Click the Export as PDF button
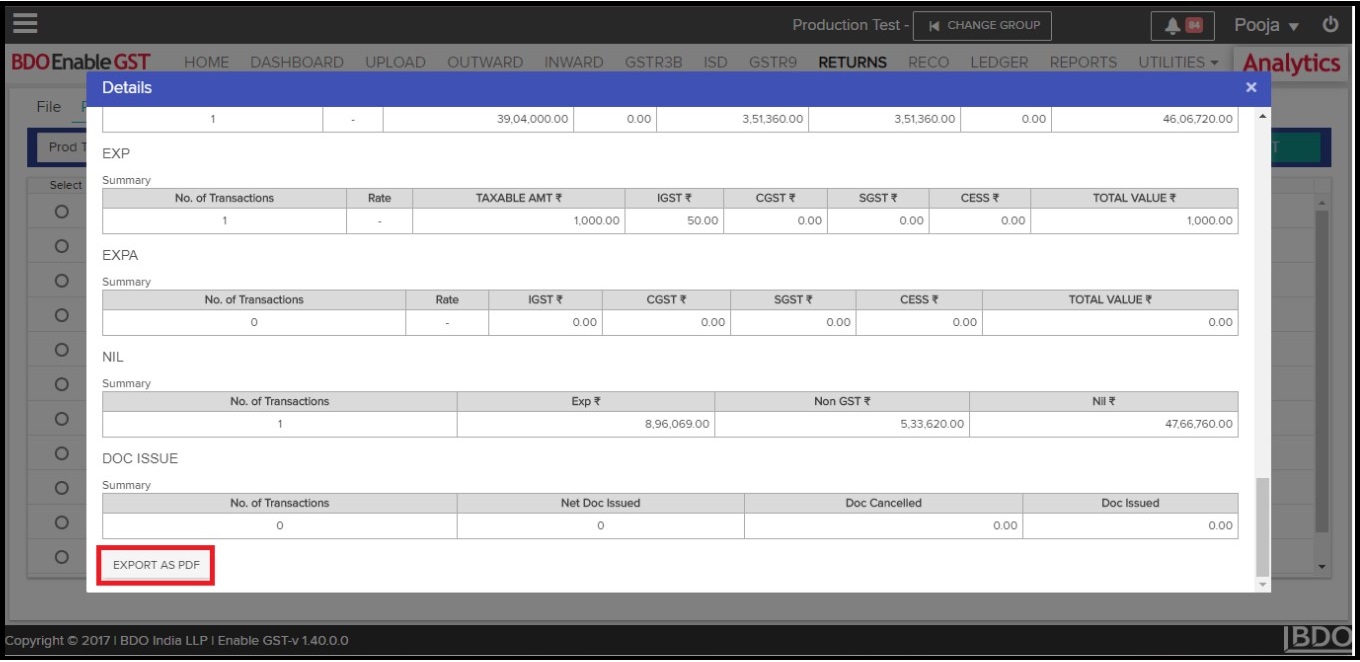This screenshot has width=1360, height=662. tap(156, 566)
